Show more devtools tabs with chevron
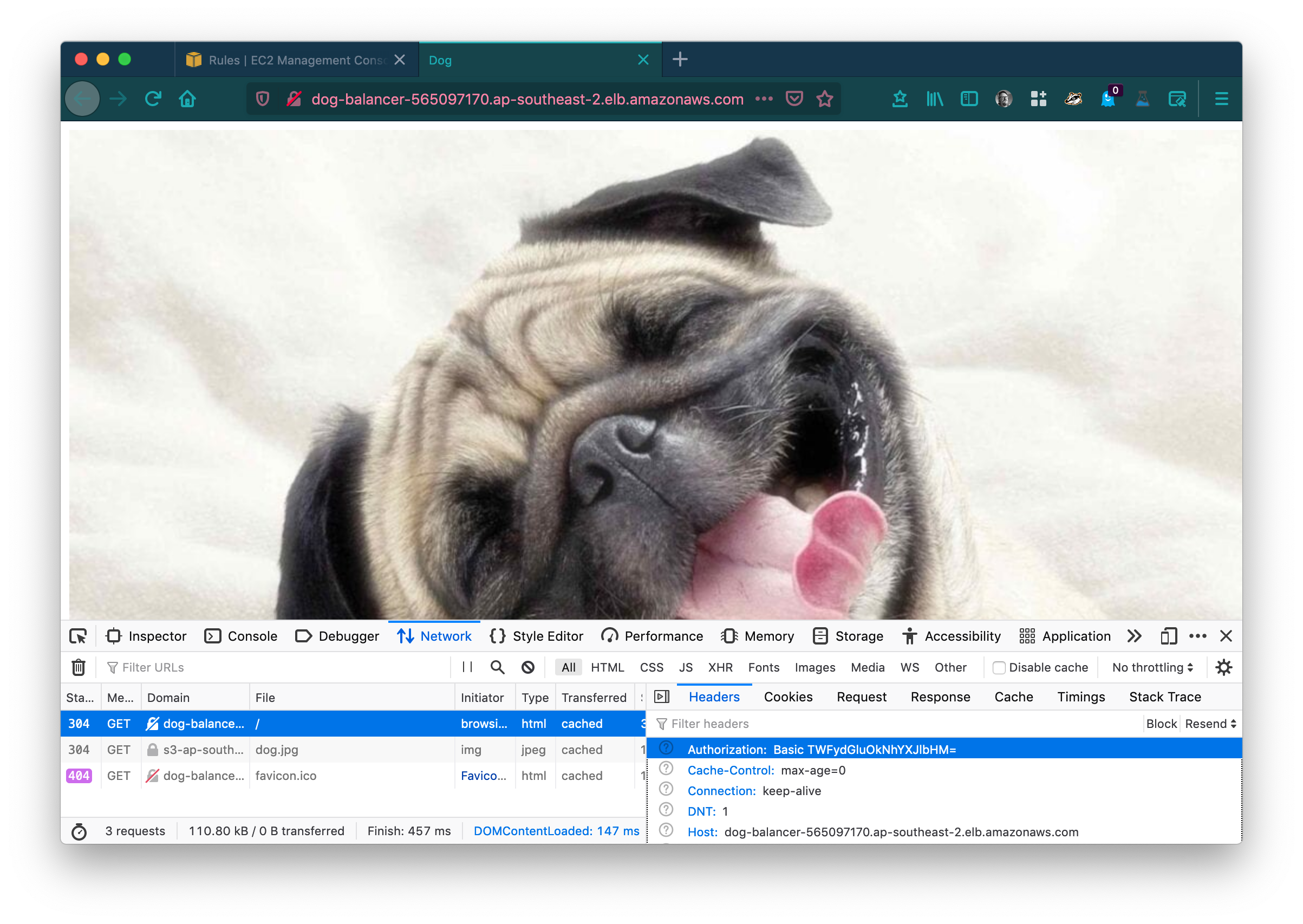Image resolution: width=1303 pixels, height=924 pixels. tap(1135, 636)
